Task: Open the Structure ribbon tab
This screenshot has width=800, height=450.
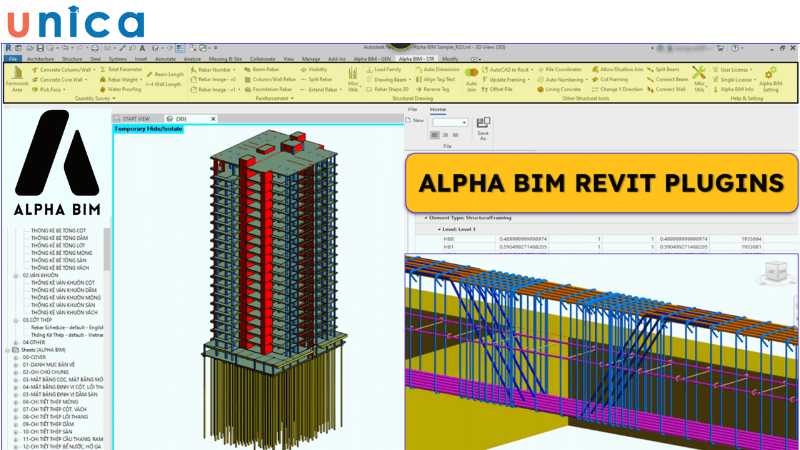Action: pyautogui.click(x=72, y=59)
